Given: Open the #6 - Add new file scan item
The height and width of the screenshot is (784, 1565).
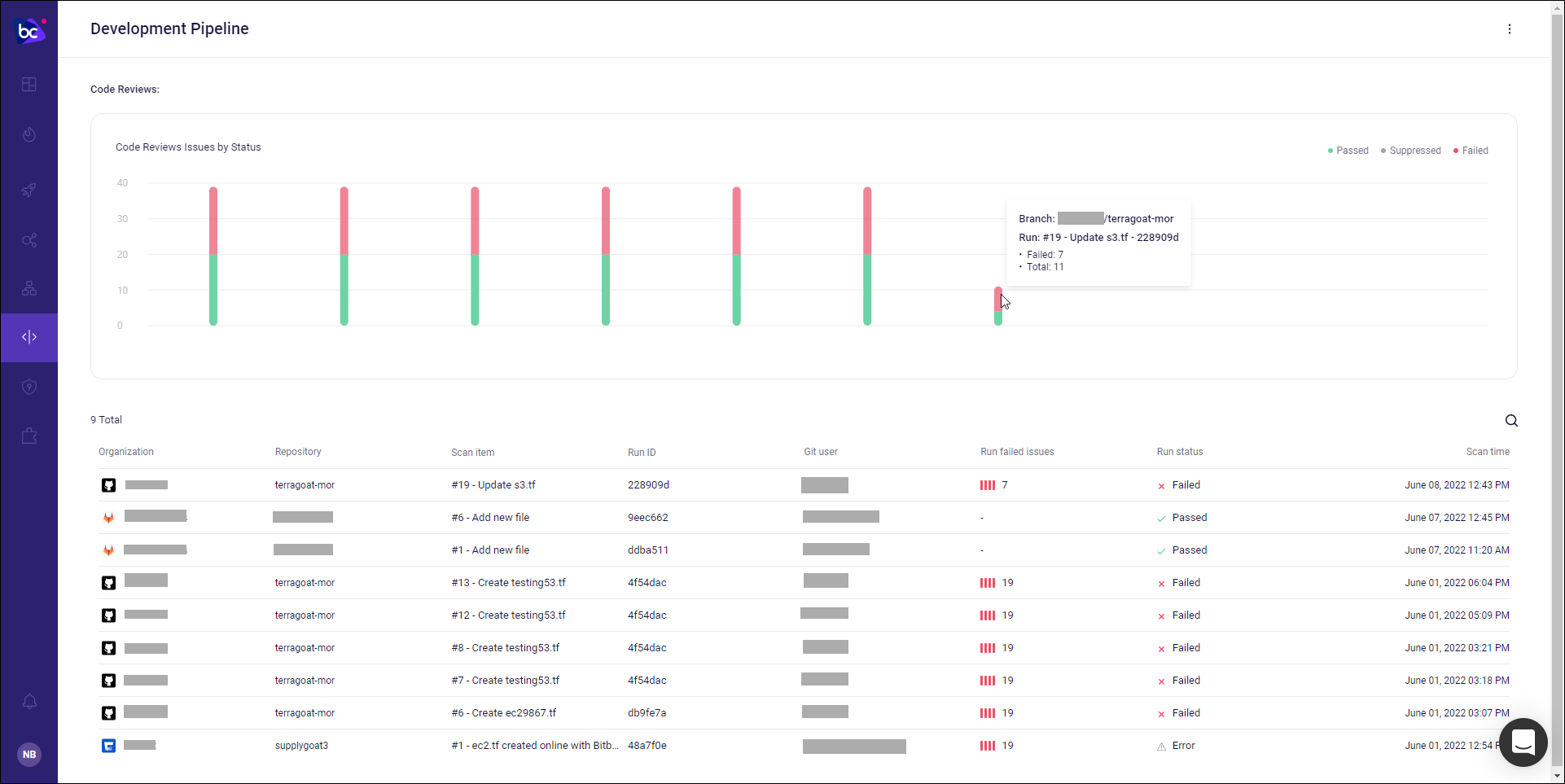Looking at the screenshot, I should pyautogui.click(x=490, y=518).
